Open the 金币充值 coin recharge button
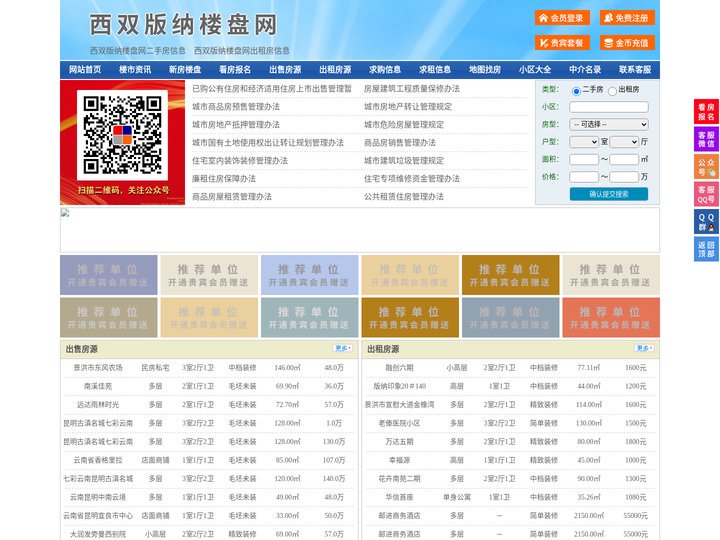720x540 pixels. pyautogui.click(x=627, y=43)
